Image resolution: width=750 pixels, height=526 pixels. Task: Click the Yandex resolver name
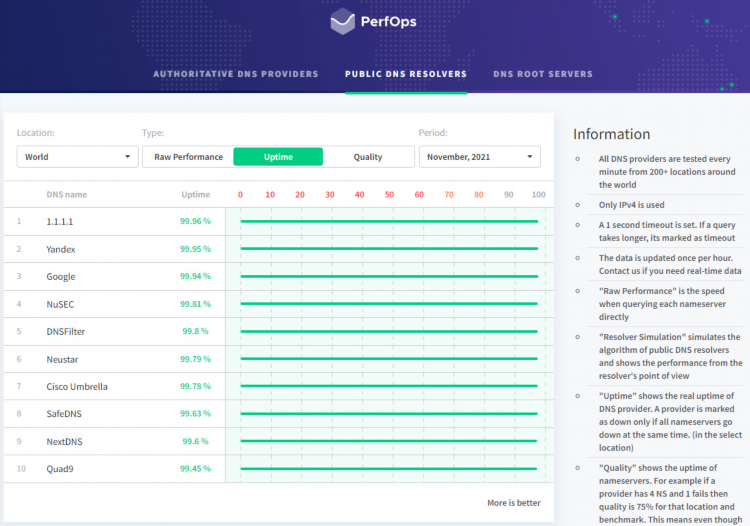(61, 249)
